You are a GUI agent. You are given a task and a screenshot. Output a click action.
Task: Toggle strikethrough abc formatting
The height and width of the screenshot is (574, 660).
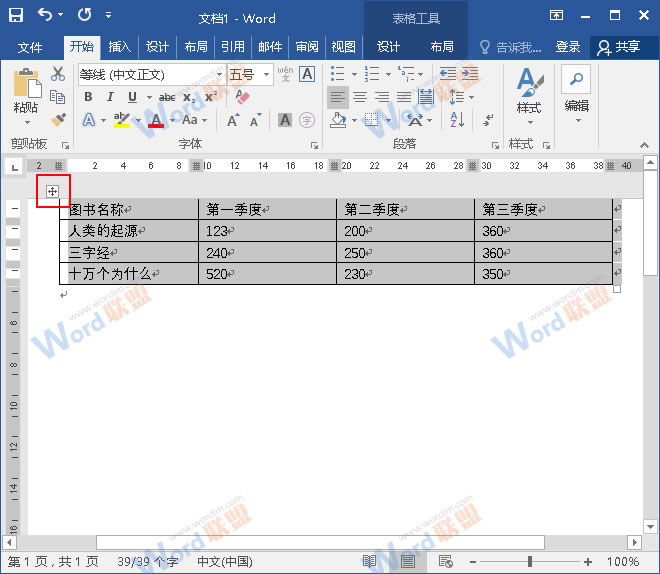click(167, 97)
